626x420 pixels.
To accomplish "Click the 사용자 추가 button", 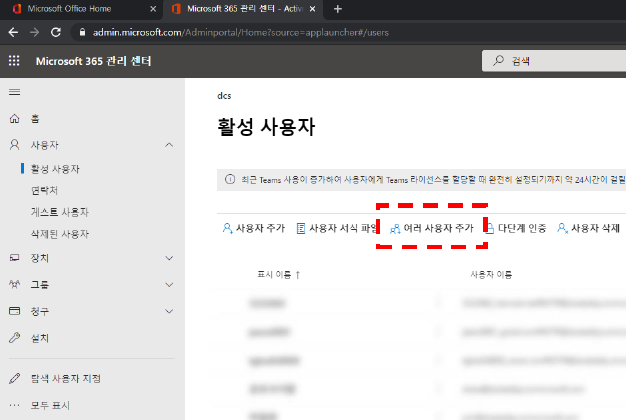I will [254, 228].
